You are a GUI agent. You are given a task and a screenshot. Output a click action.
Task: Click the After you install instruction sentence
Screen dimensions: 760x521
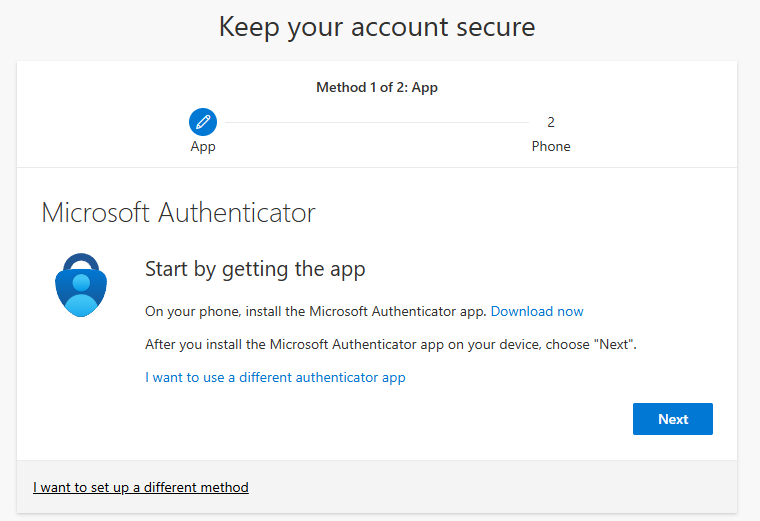(391, 344)
